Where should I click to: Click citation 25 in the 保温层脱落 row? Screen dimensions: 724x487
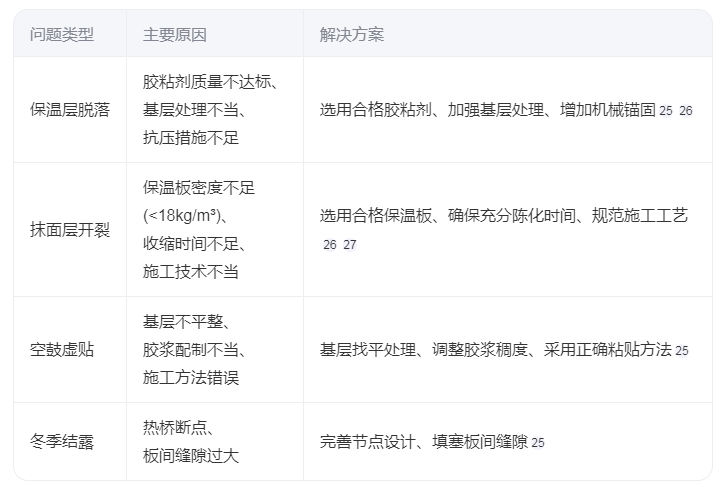666,111
